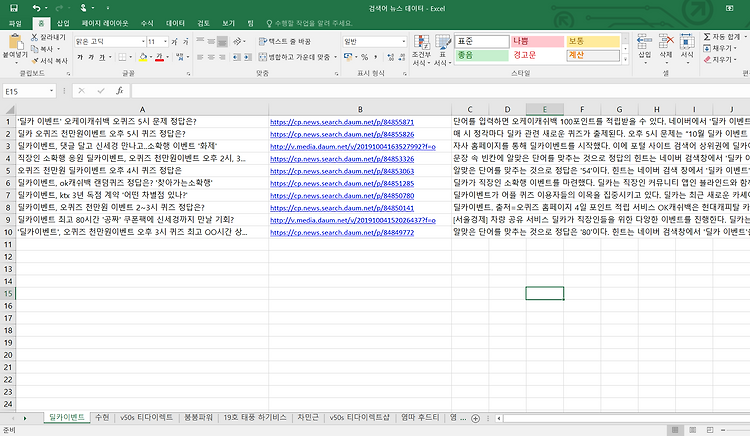This screenshot has width=750, height=436.
Task: Expand the Name Box dropdown for E15
Action: click(51, 91)
